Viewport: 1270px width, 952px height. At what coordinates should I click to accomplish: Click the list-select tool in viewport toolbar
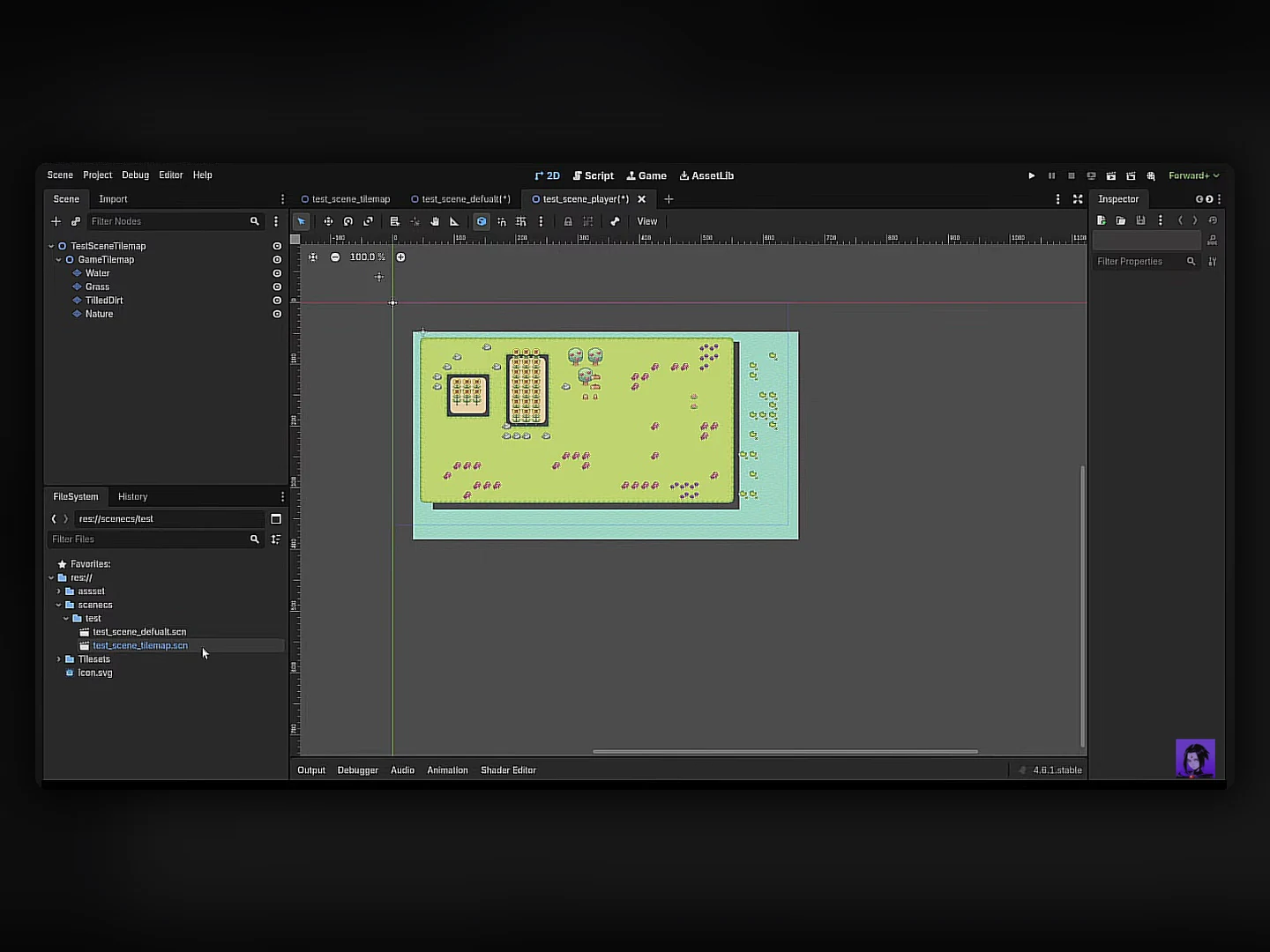coord(394,221)
